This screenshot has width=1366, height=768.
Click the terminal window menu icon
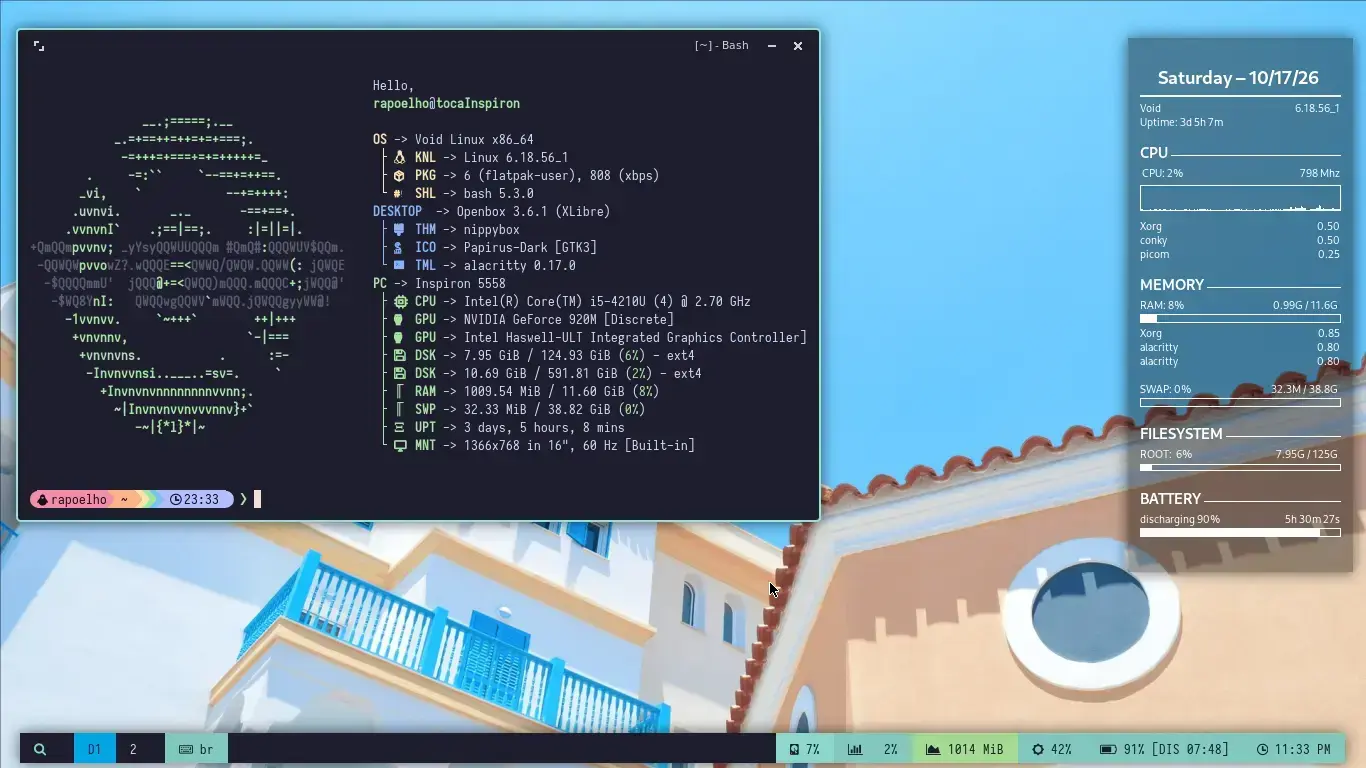(x=39, y=45)
